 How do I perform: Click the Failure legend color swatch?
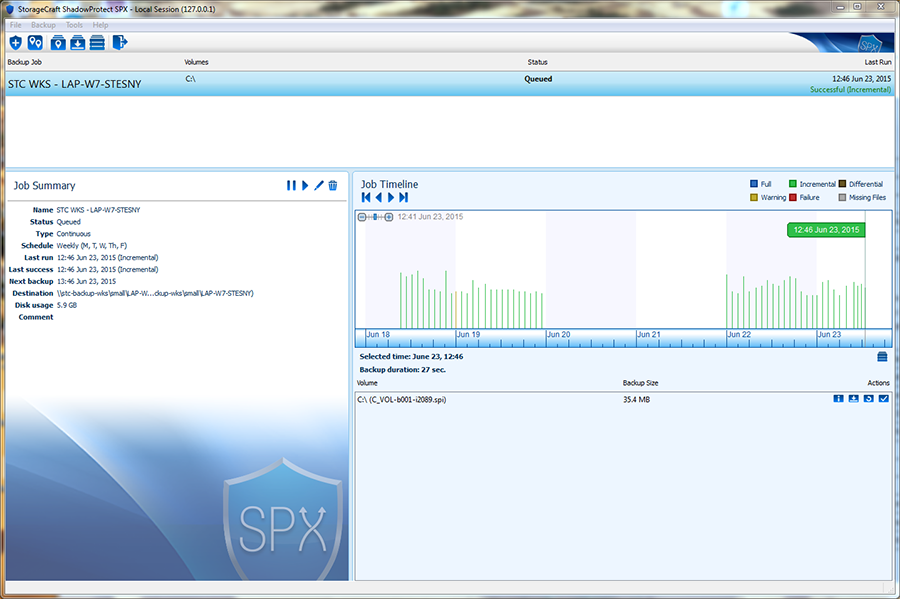tap(793, 197)
